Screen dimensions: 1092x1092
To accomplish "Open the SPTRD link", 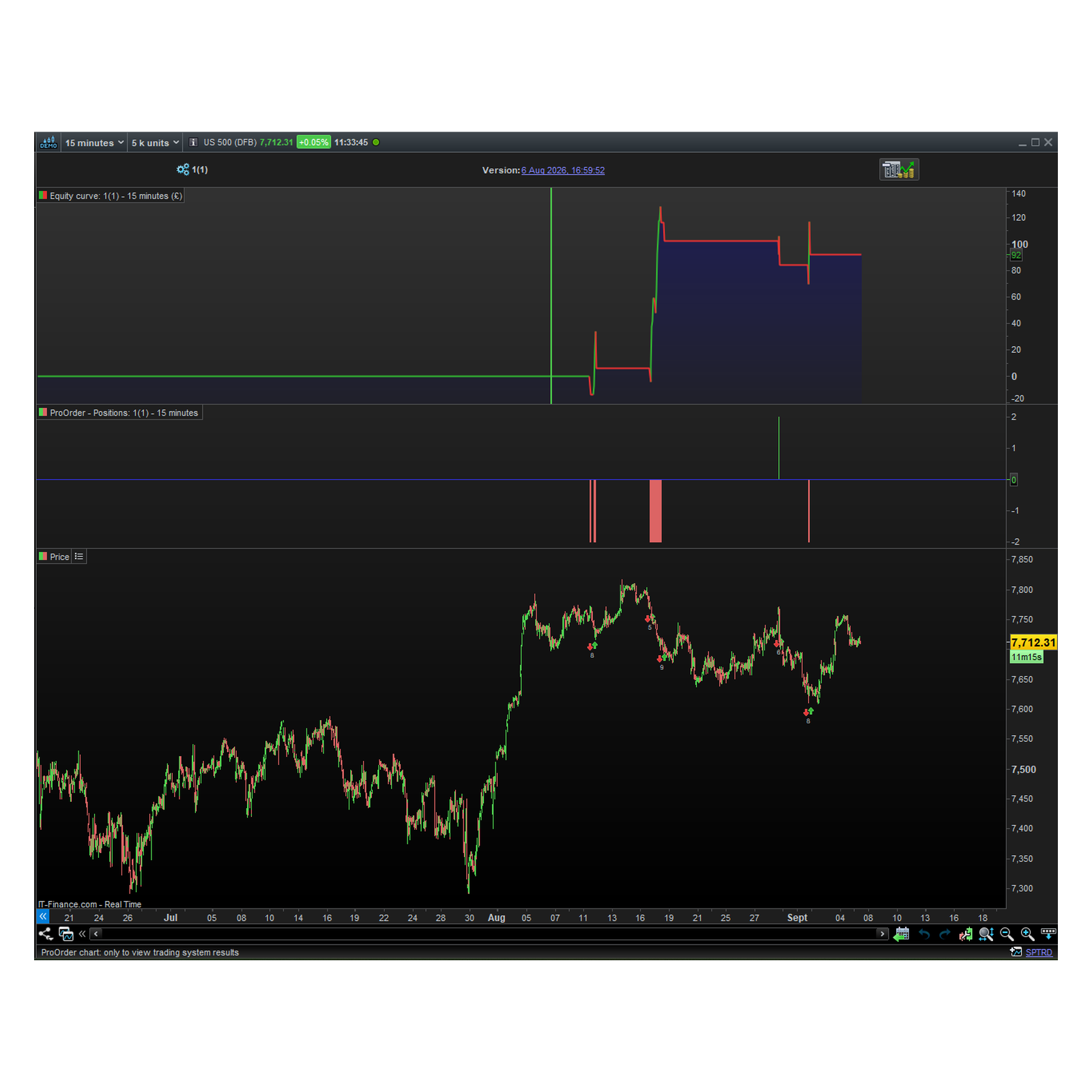I will (x=1039, y=953).
